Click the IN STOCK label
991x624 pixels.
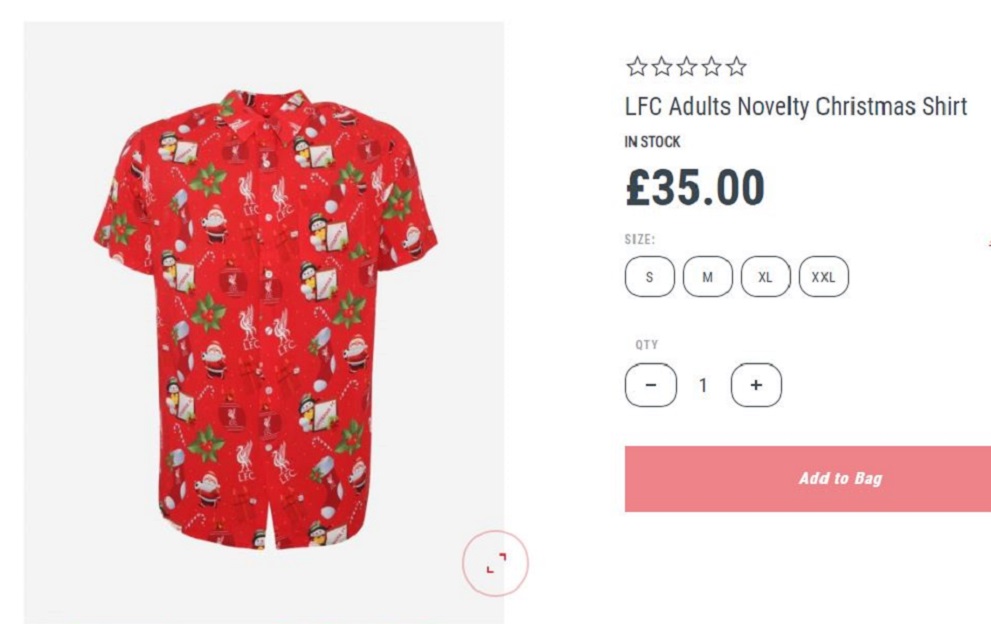pyautogui.click(x=652, y=142)
